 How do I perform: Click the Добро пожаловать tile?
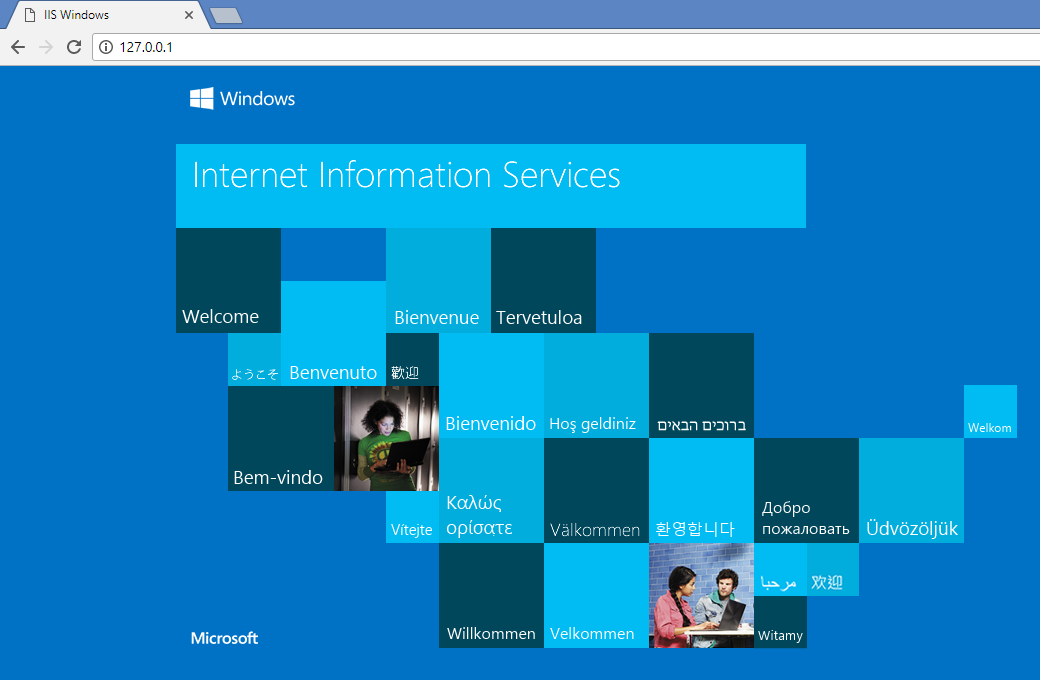(x=807, y=490)
